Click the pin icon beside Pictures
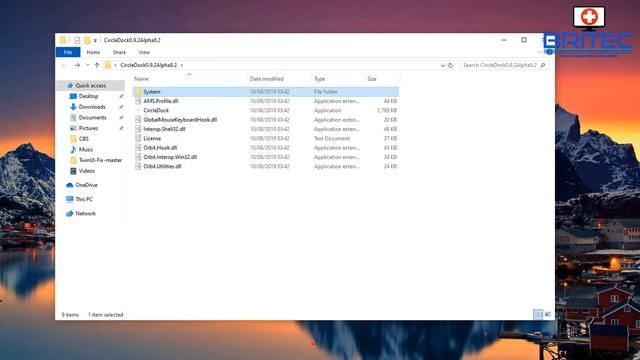The width and height of the screenshot is (640, 360). tap(121, 128)
